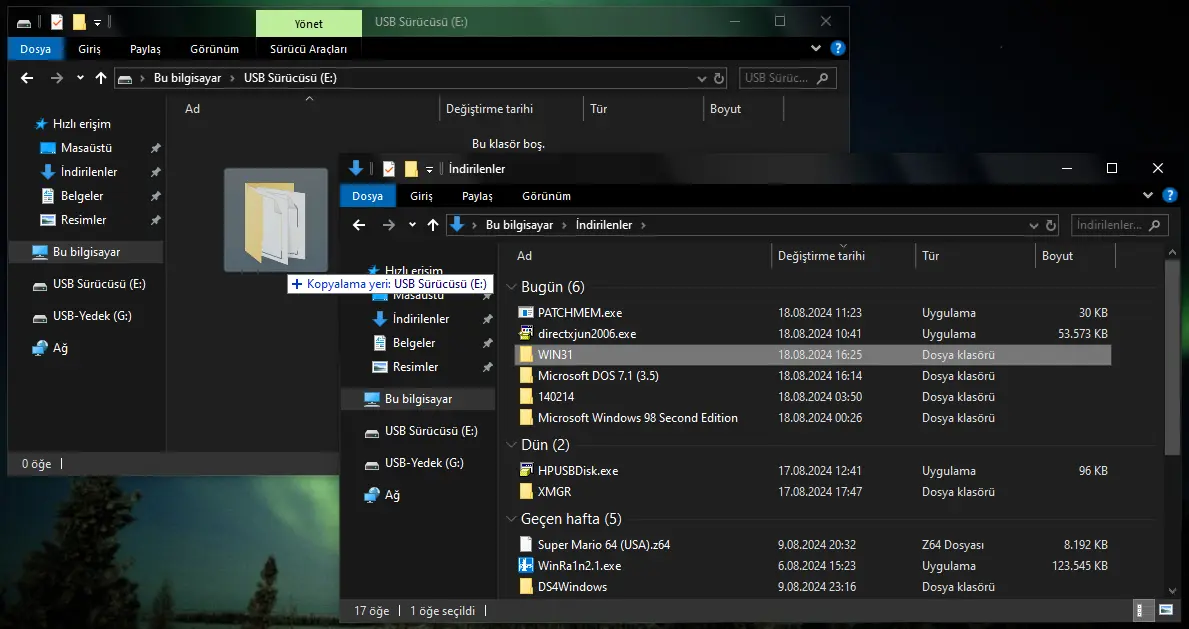Screen dimensions: 1189x629
Task: Click properties icon in USB window title bar
Action: click(x=57, y=22)
